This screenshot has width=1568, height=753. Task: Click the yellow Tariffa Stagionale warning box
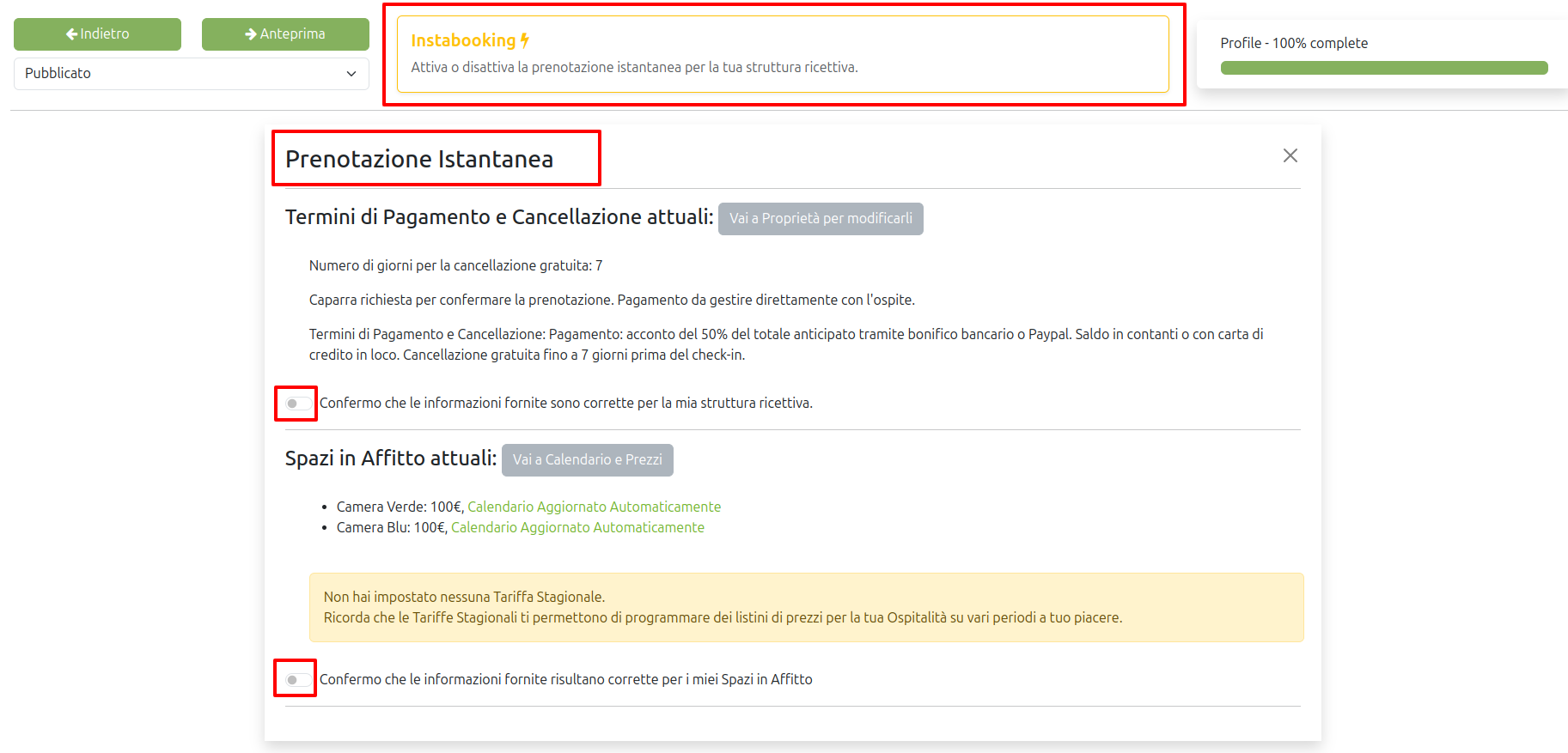[x=806, y=607]
